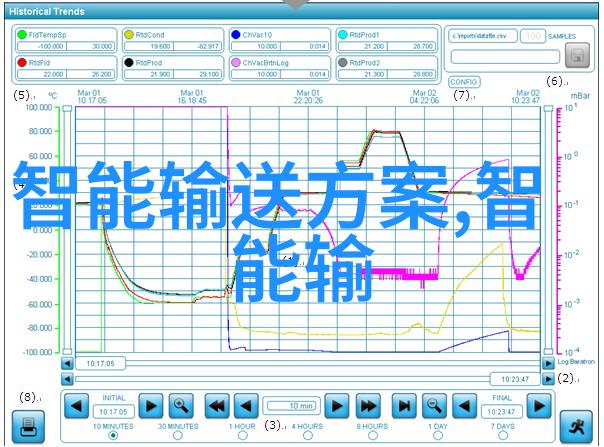Click the zoom in magnifier button
The image size is (604, 447).
pos(181,406)
